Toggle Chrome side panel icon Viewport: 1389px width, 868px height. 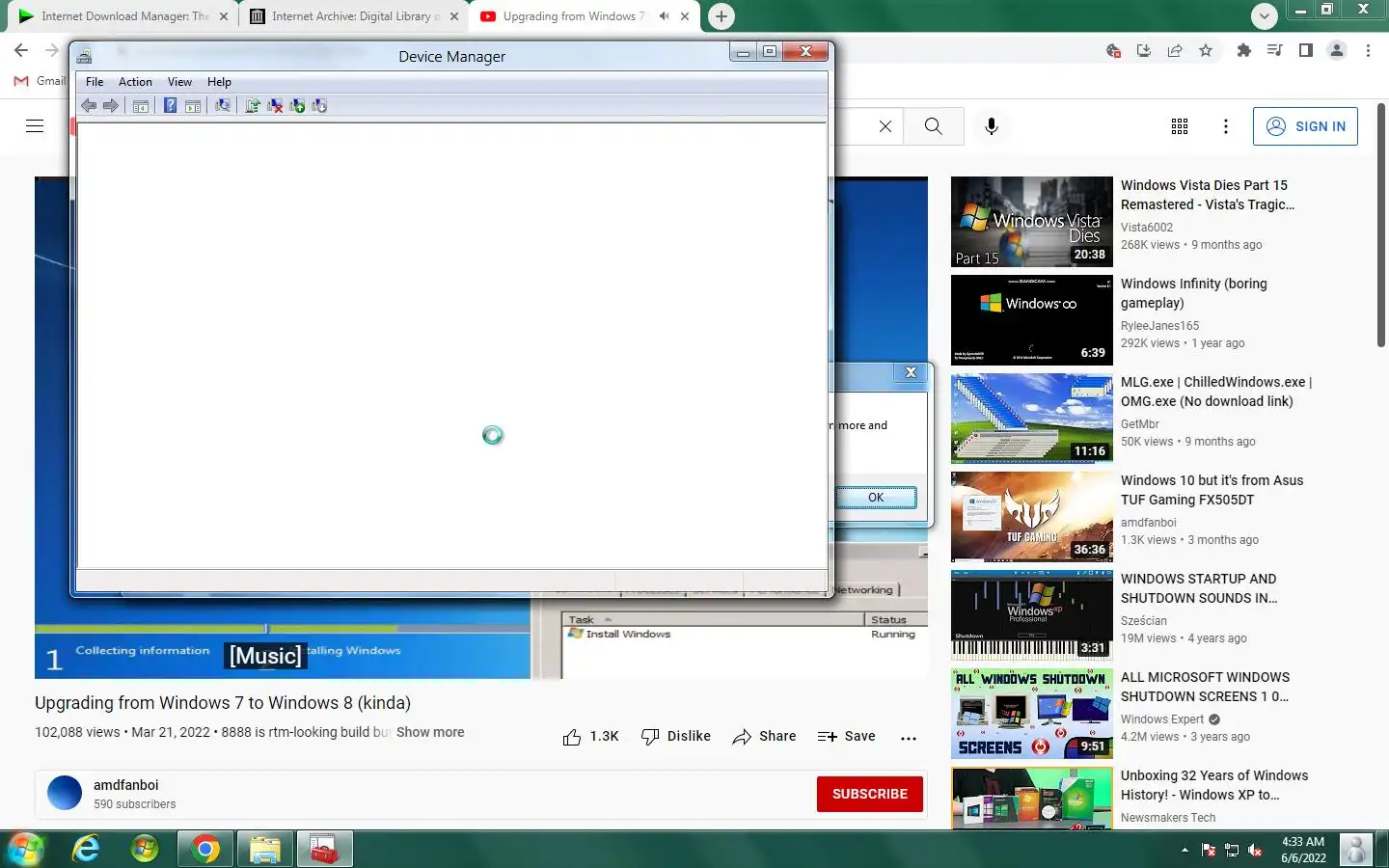(1305, 50)
